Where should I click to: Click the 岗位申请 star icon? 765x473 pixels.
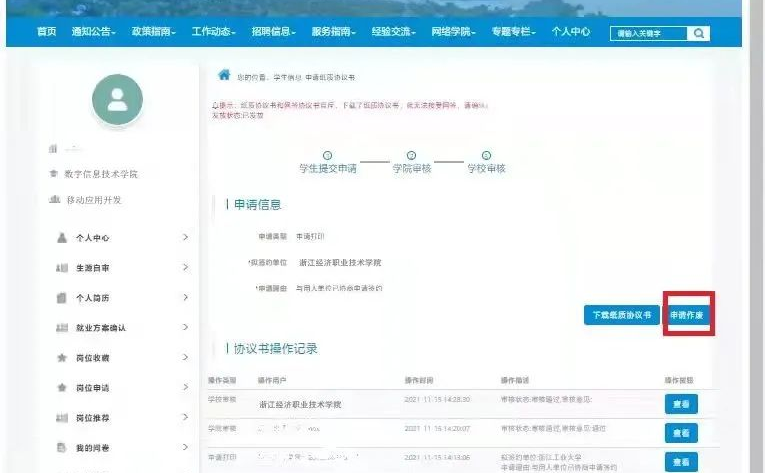[x=62, y=388]
